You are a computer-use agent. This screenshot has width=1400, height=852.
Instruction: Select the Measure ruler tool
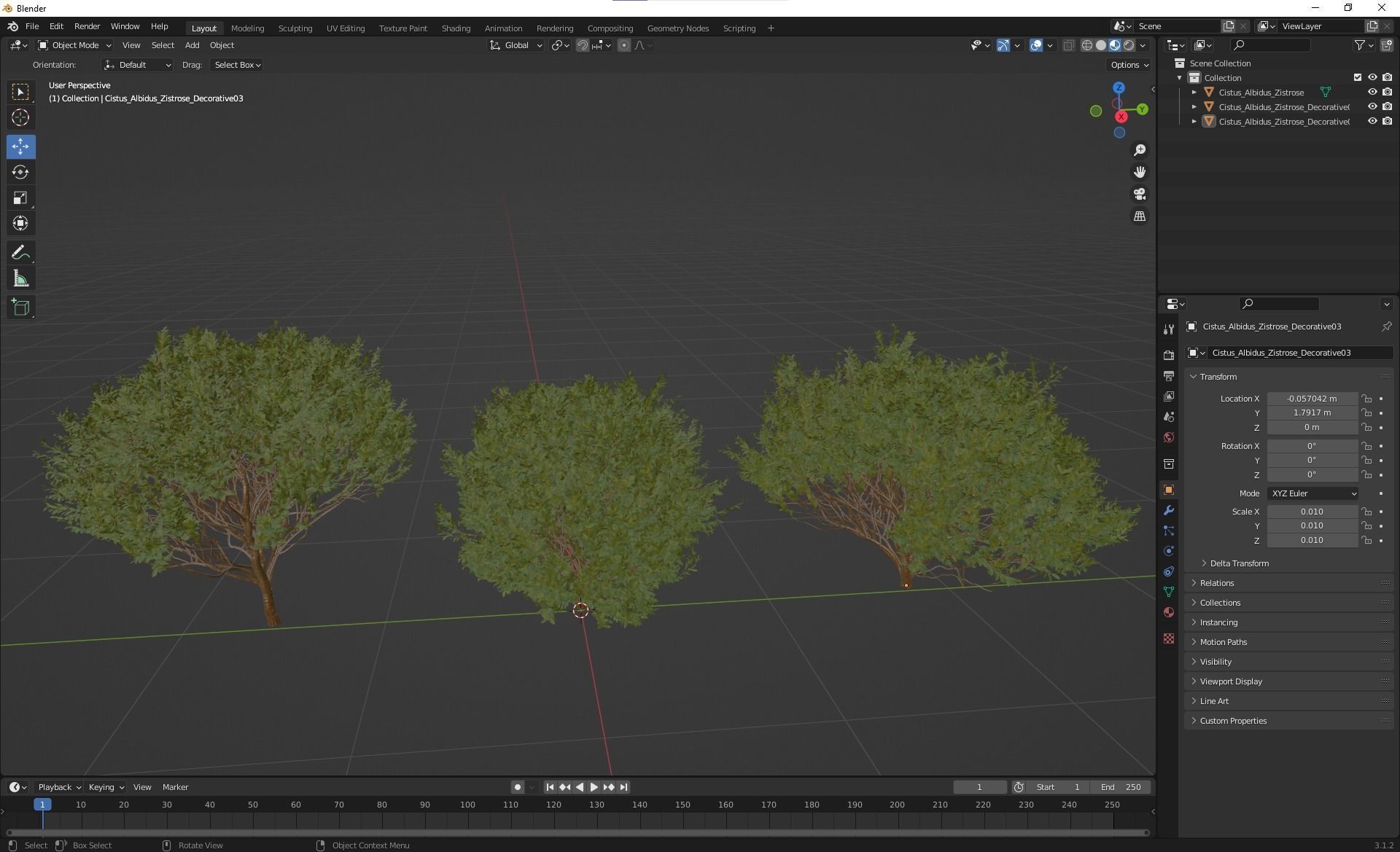pyautogui.click(x=20, y=278)
